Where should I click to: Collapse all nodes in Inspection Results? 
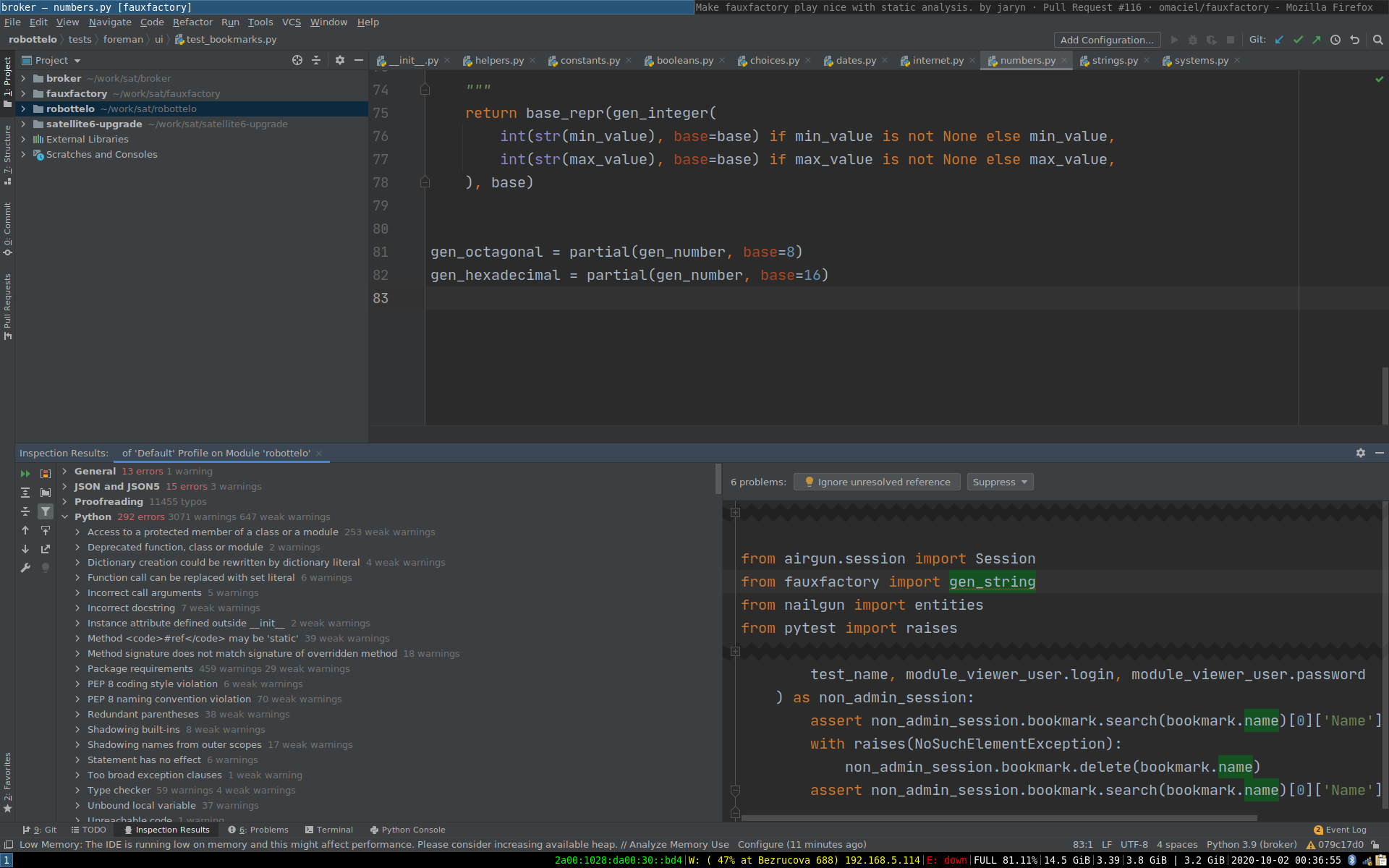click(x=25, y=511)
